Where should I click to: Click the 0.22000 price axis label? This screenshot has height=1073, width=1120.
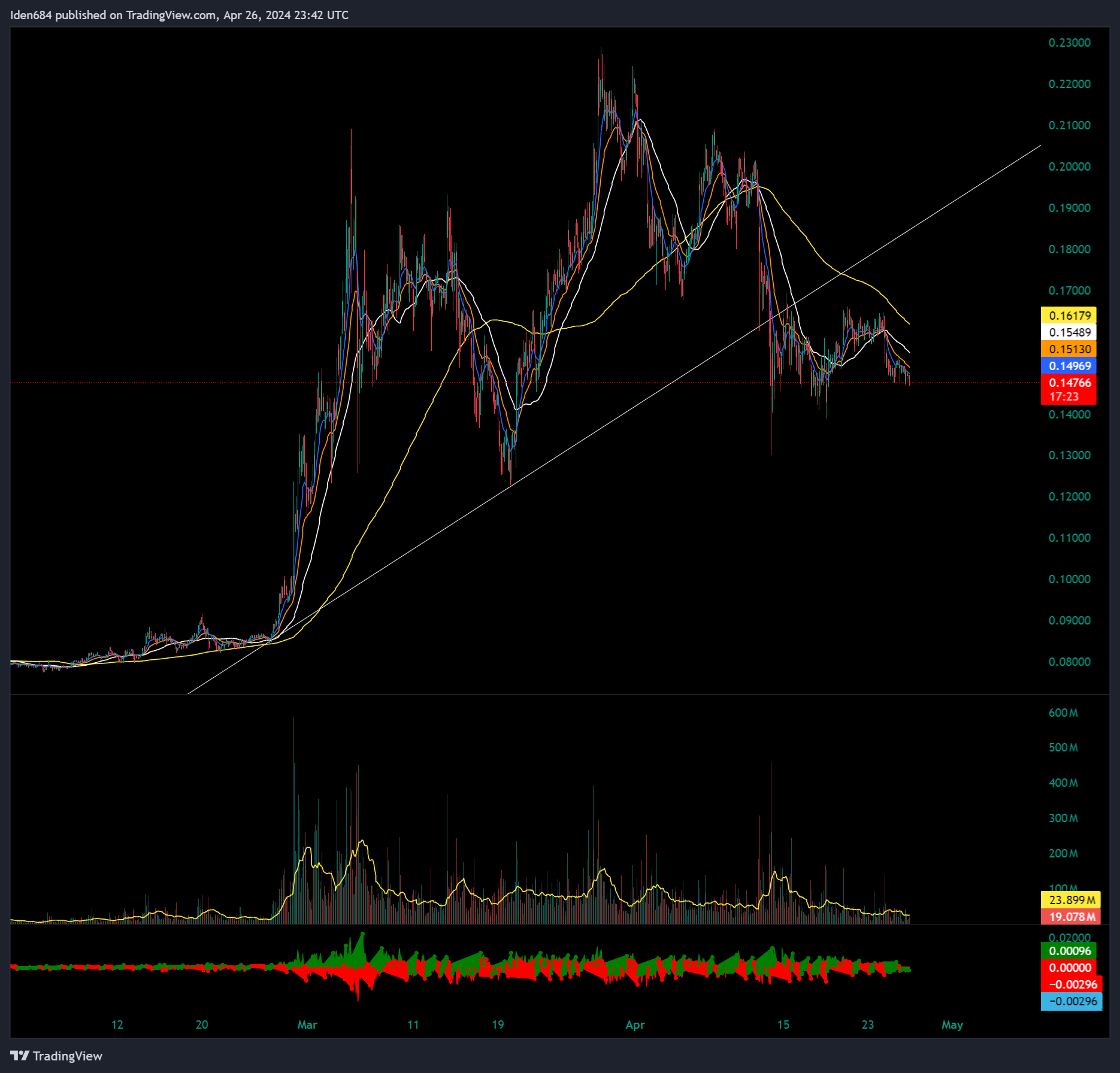pos(1069,84)
